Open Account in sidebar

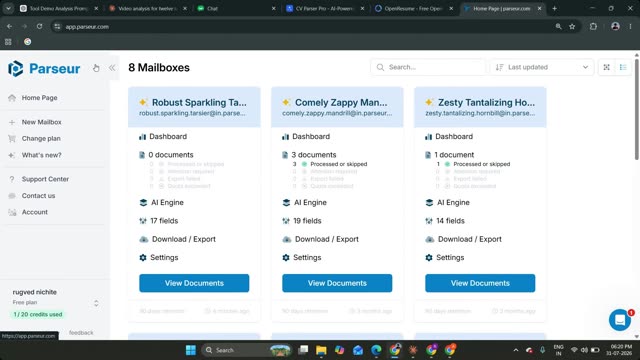click(35, 212)
